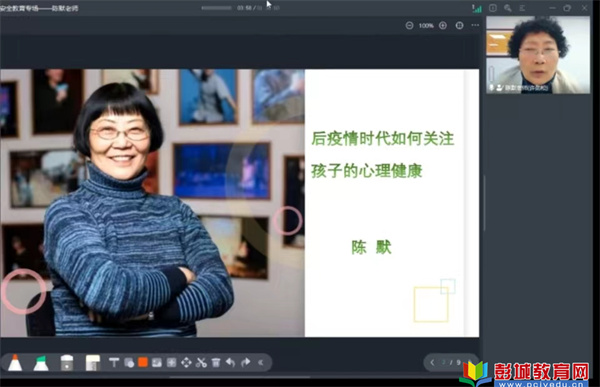Click the presenter's webcam video thumbnail
600x387 pixels.
pos(538,55)
